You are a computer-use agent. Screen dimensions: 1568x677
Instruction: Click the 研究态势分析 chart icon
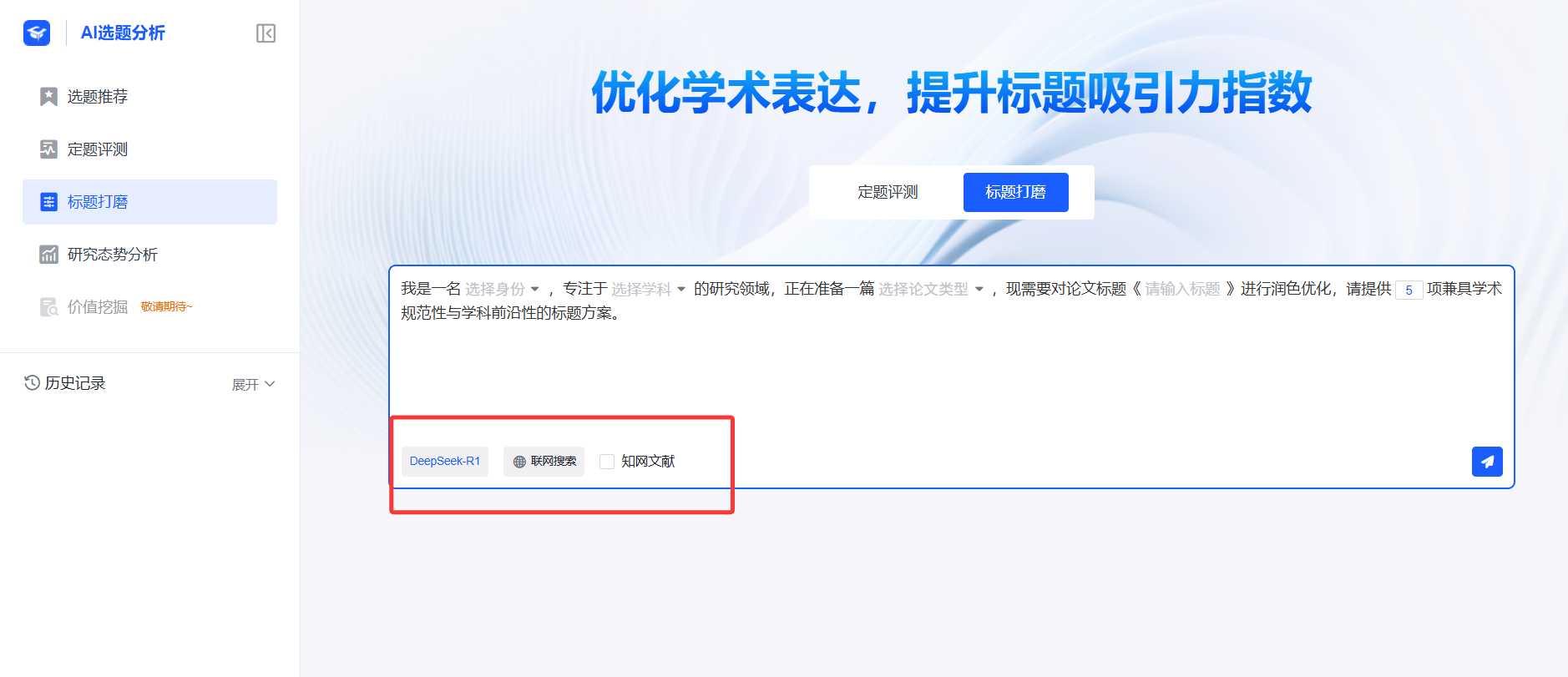click(48, 255)
